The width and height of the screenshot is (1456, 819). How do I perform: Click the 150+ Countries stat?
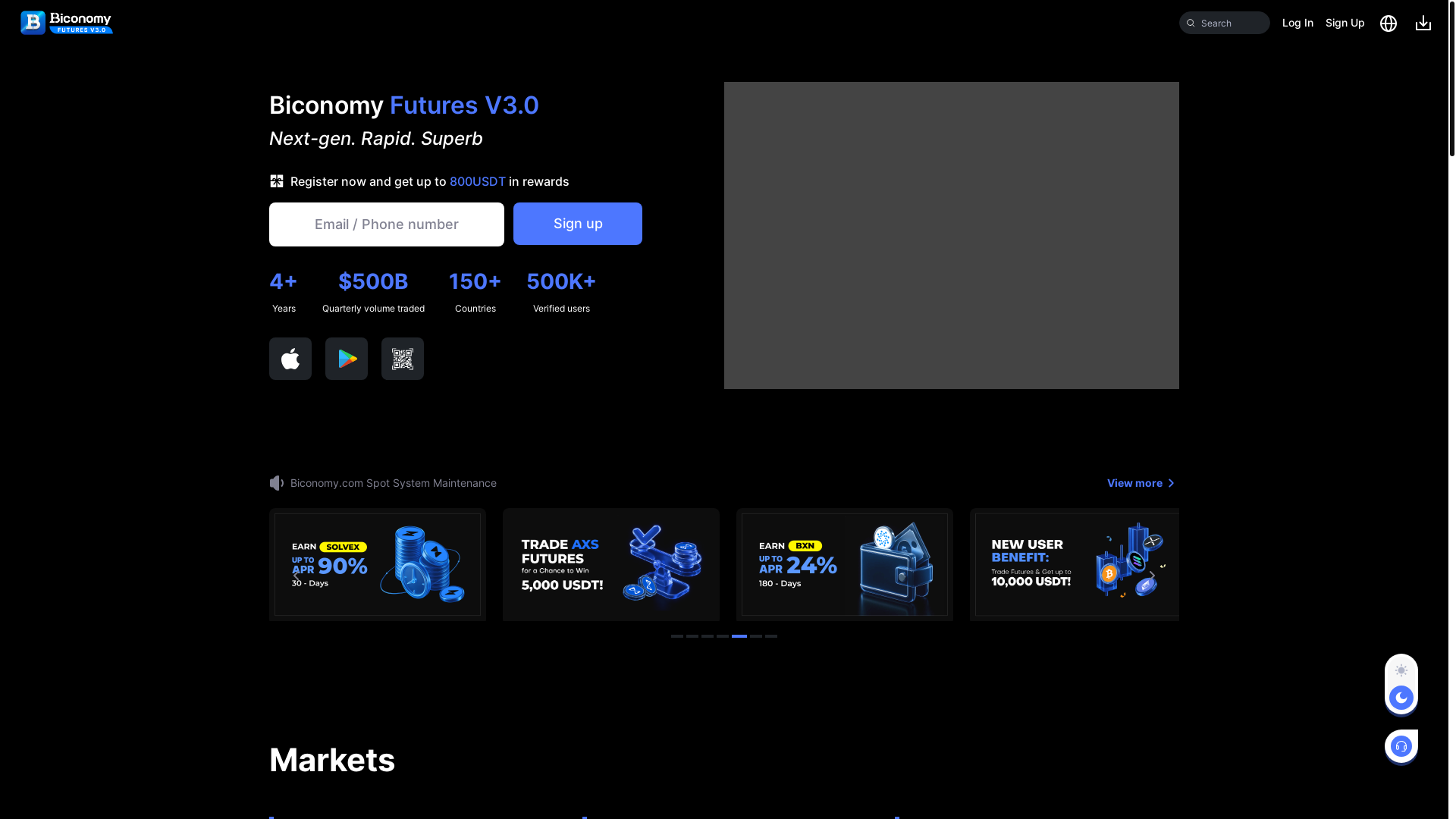pos(475,292)
